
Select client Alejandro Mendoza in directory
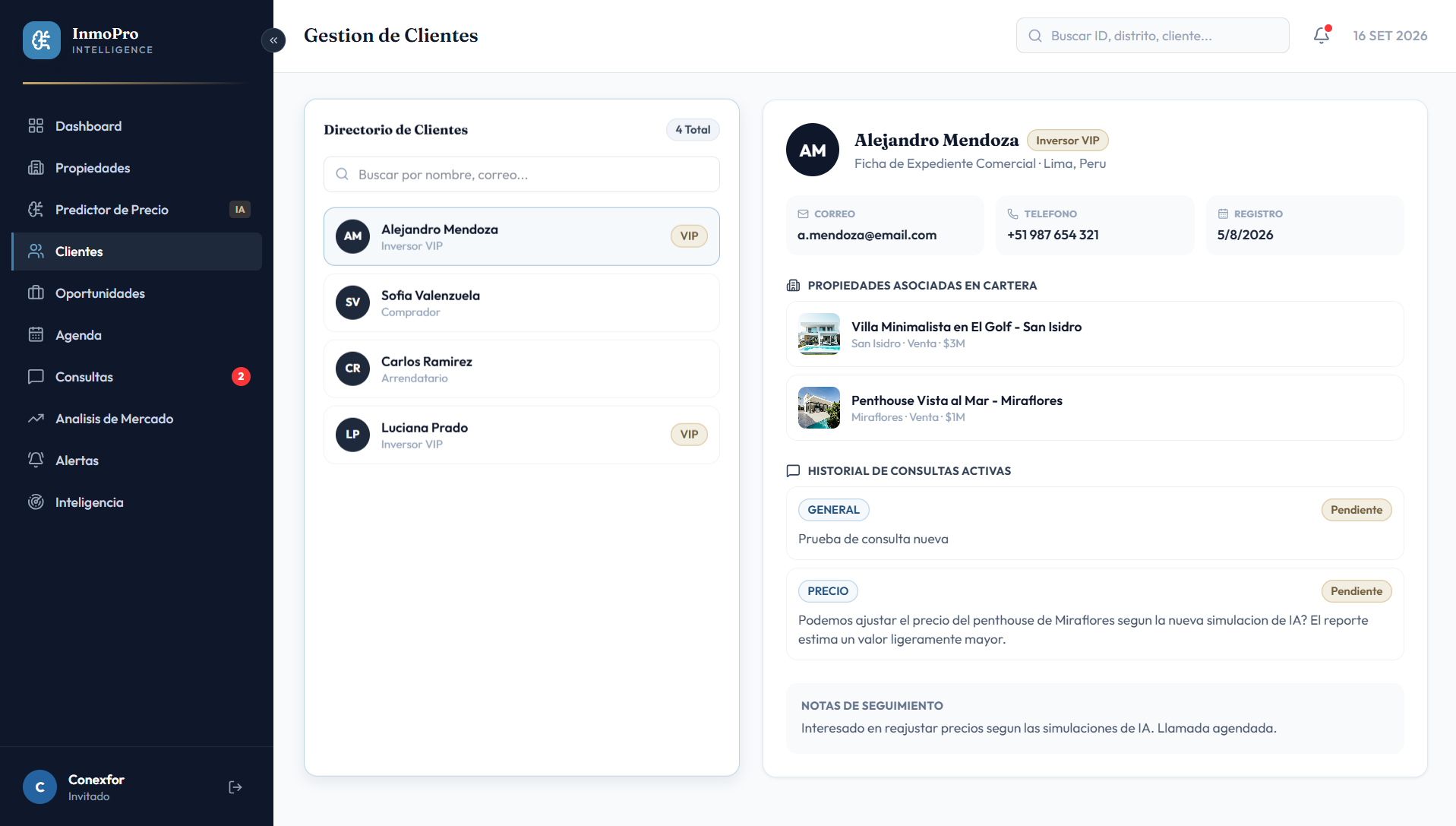[x=521, y=236]
